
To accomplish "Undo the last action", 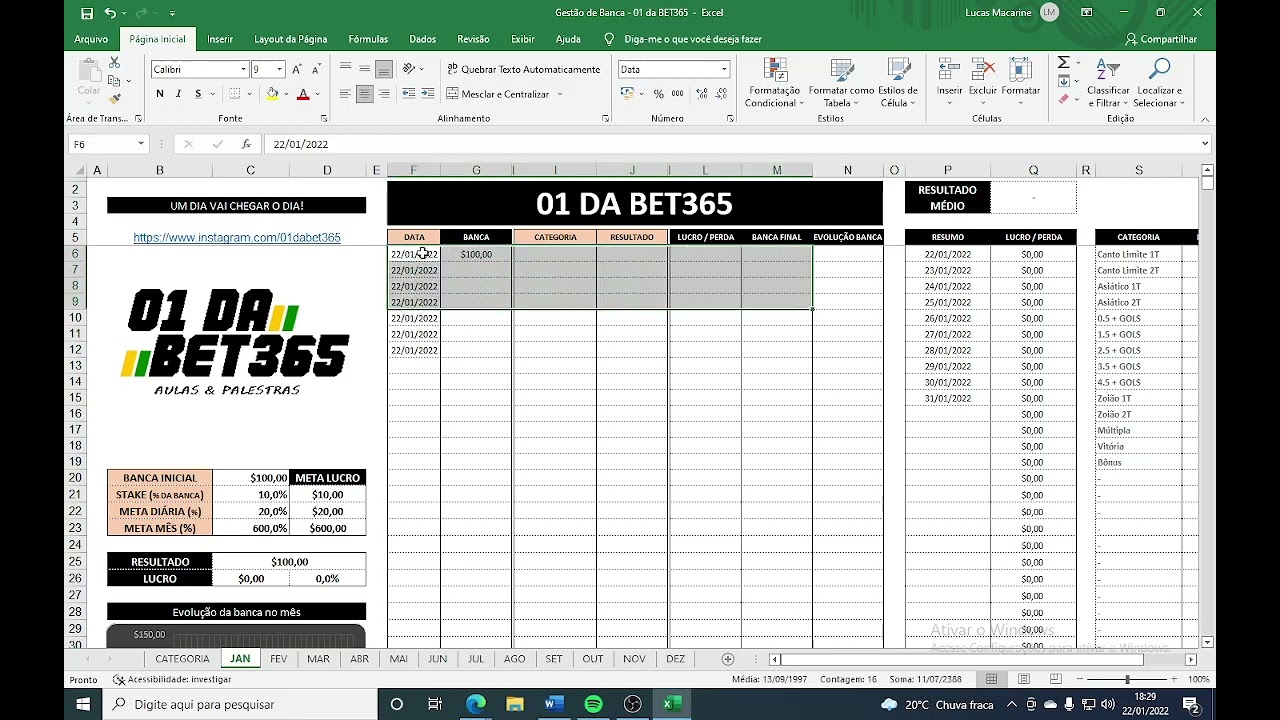I will pyautogui.click(x=110, y=13).
